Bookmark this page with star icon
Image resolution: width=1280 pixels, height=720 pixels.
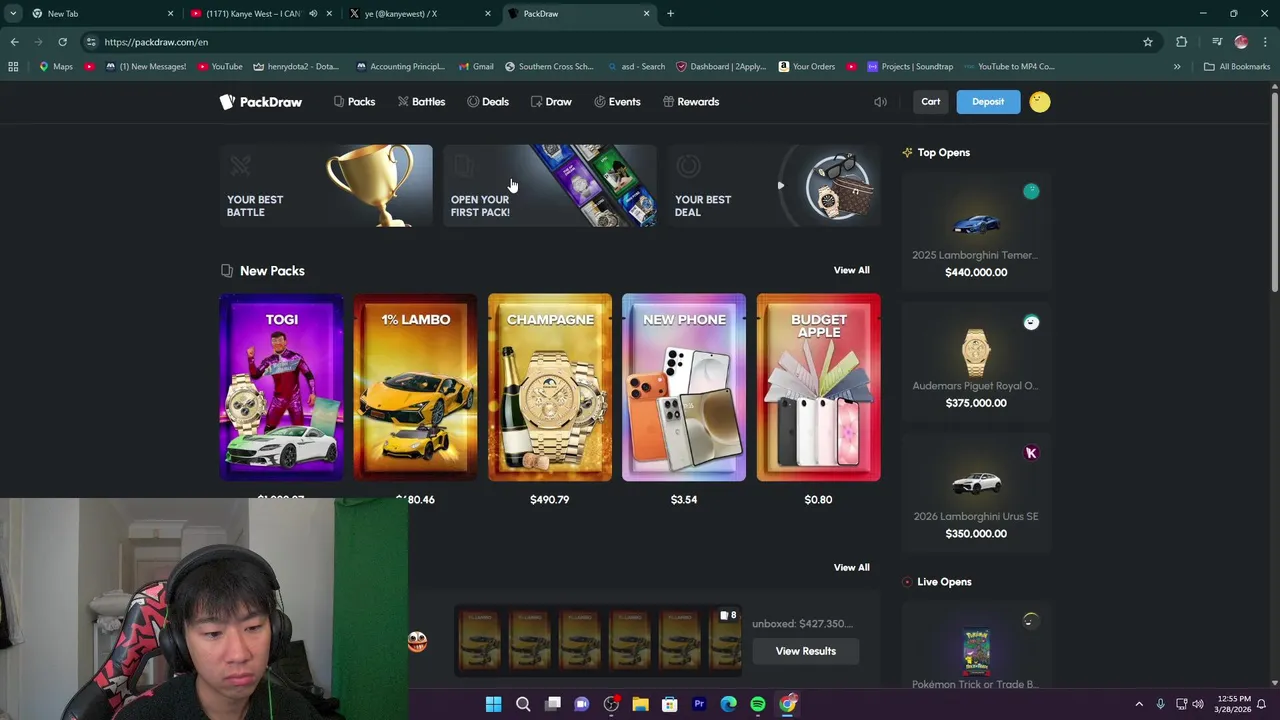click(x=1148, y=42)
